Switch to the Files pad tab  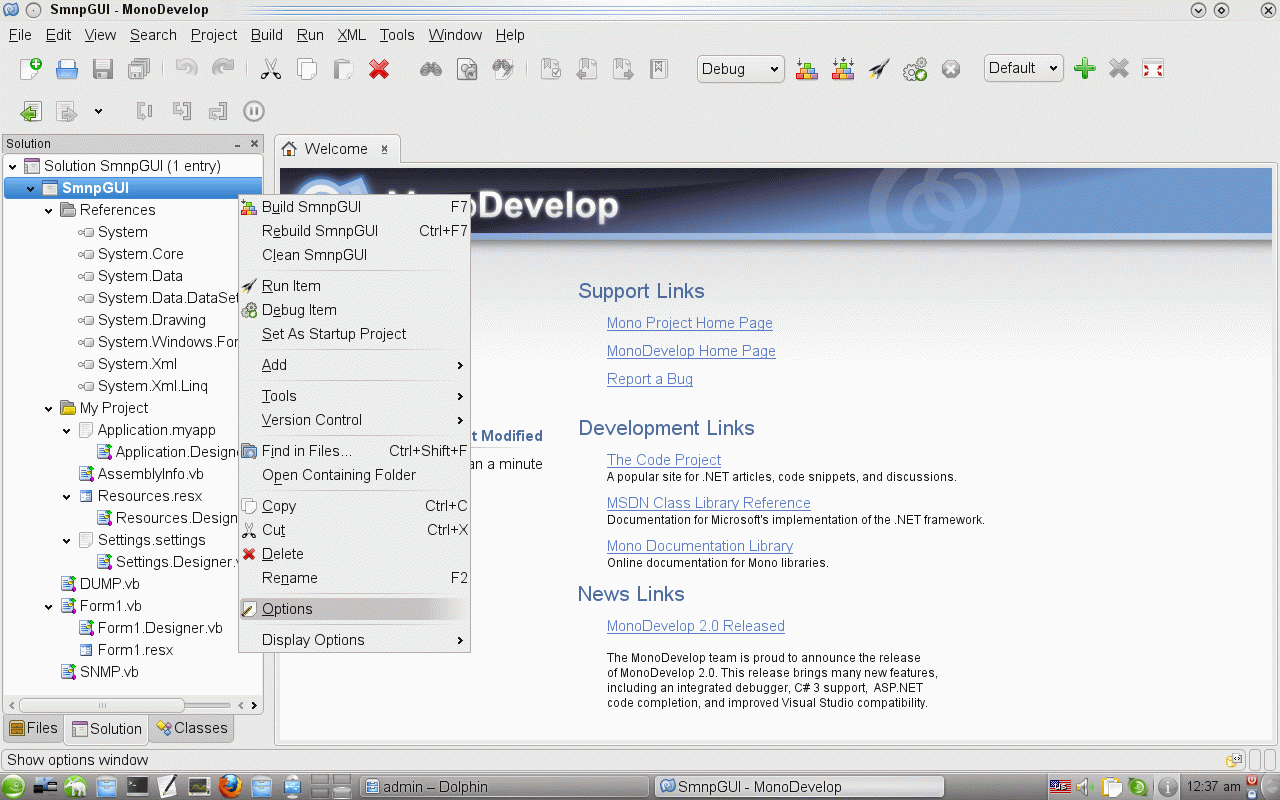pyautogui.click(x=34, y=728)
